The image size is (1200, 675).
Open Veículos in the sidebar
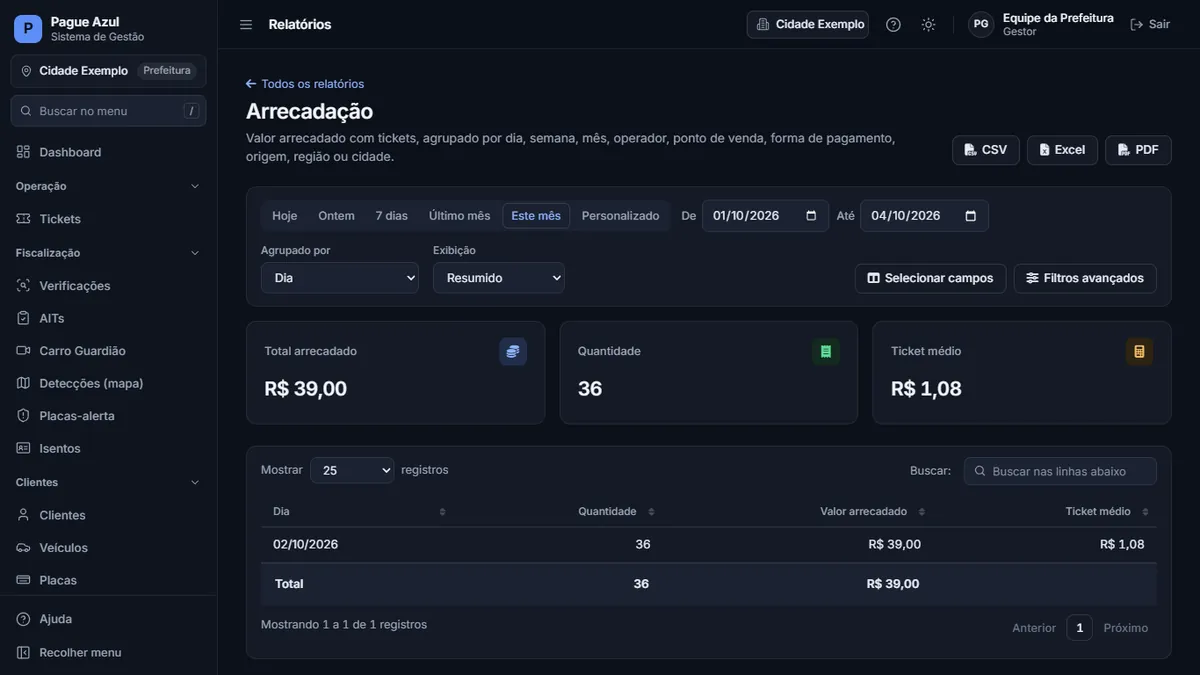point(108,548)
